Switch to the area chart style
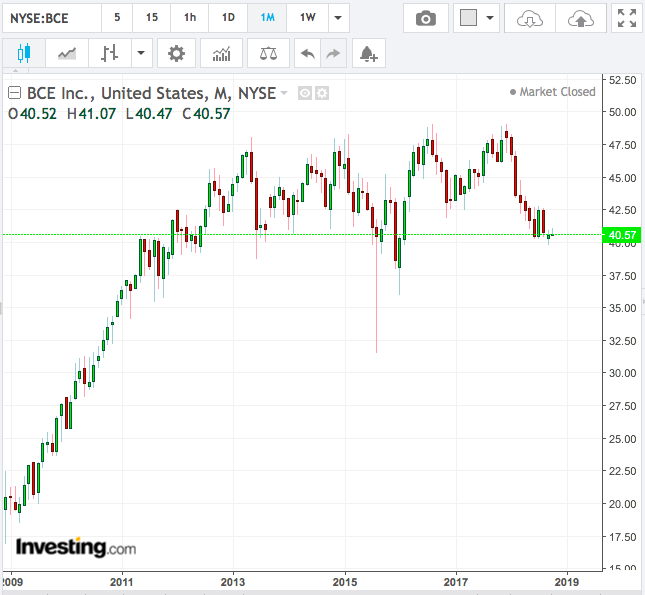645x595 pixels. click(x=67, y=53)
